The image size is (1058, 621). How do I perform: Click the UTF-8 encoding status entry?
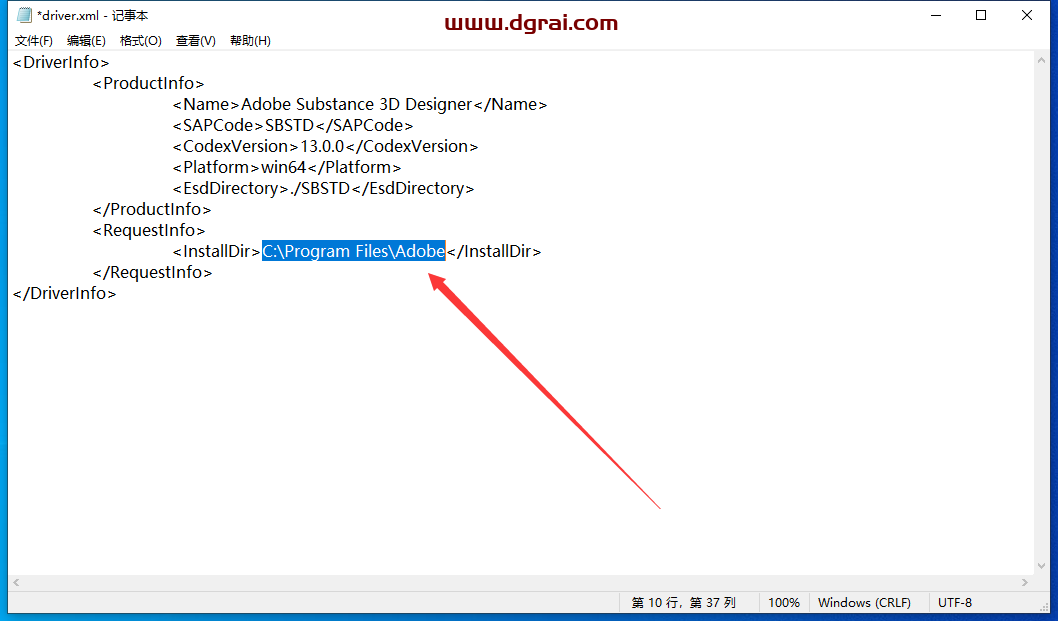tap(955, 603)
